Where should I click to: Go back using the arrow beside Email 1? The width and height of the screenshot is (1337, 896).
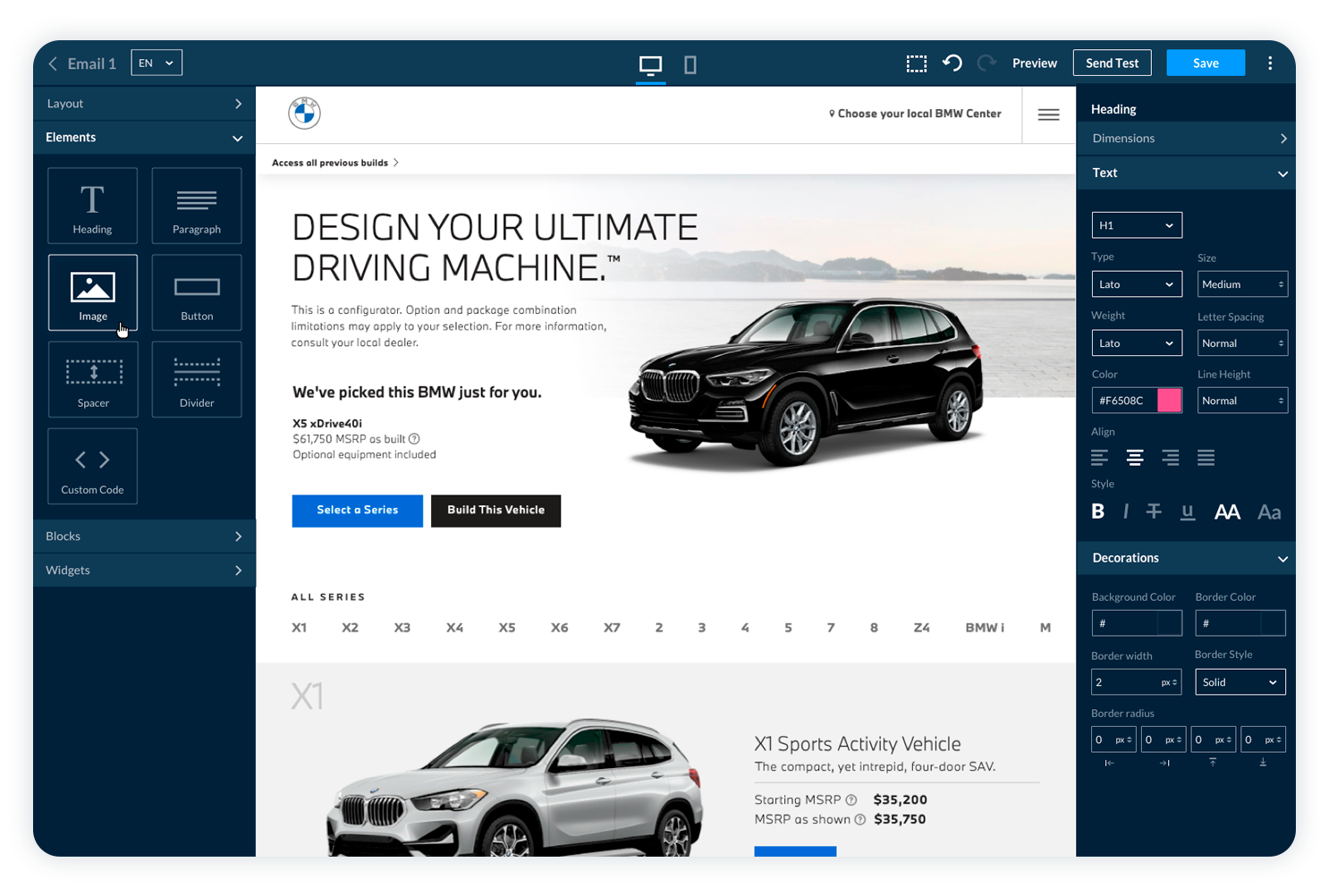coord(53,63)
